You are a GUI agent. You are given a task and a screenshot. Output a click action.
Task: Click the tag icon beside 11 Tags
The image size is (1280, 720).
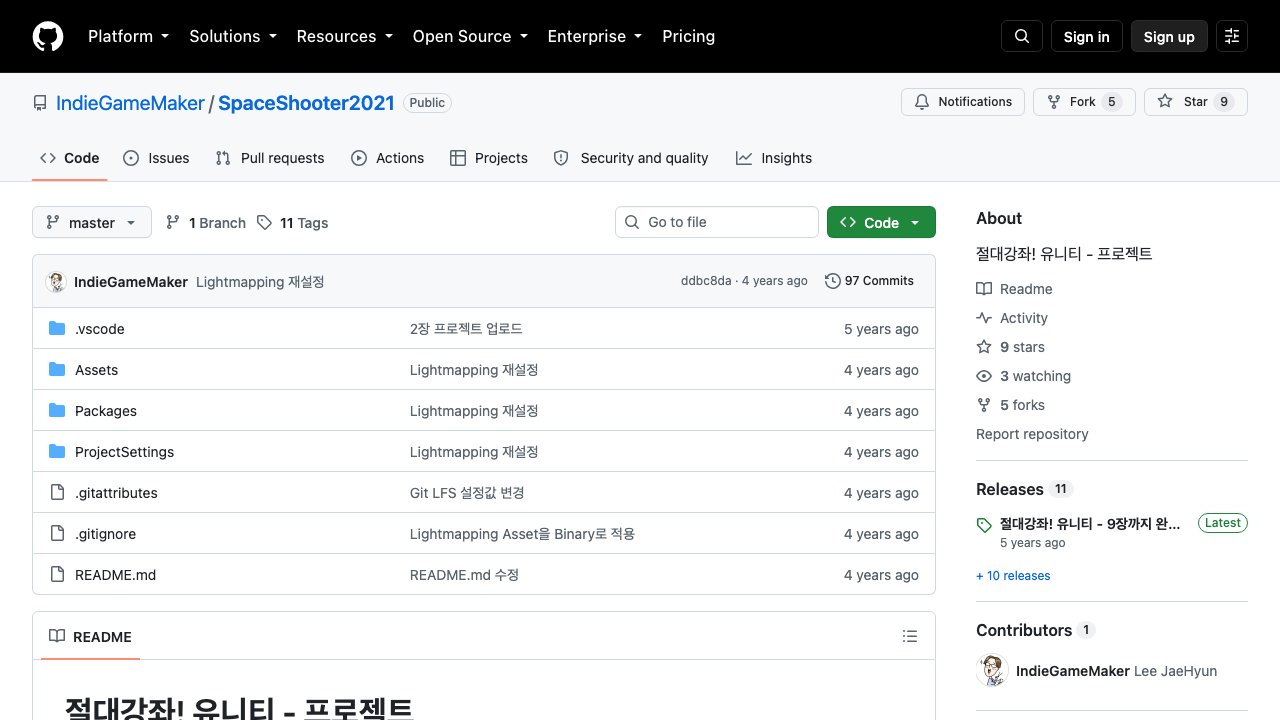(264, 223)
